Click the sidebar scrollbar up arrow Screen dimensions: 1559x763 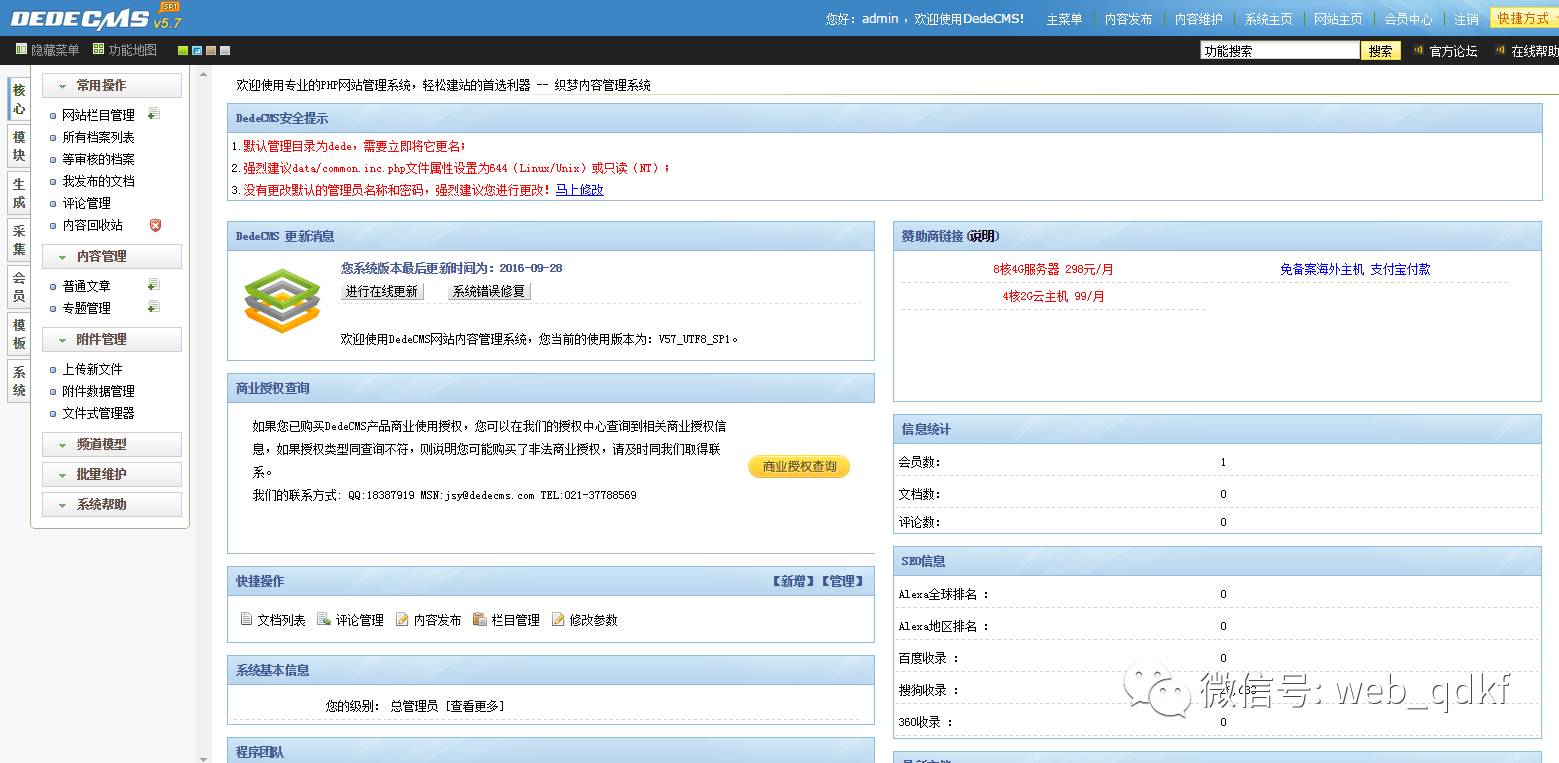click(x=205, y=75)
